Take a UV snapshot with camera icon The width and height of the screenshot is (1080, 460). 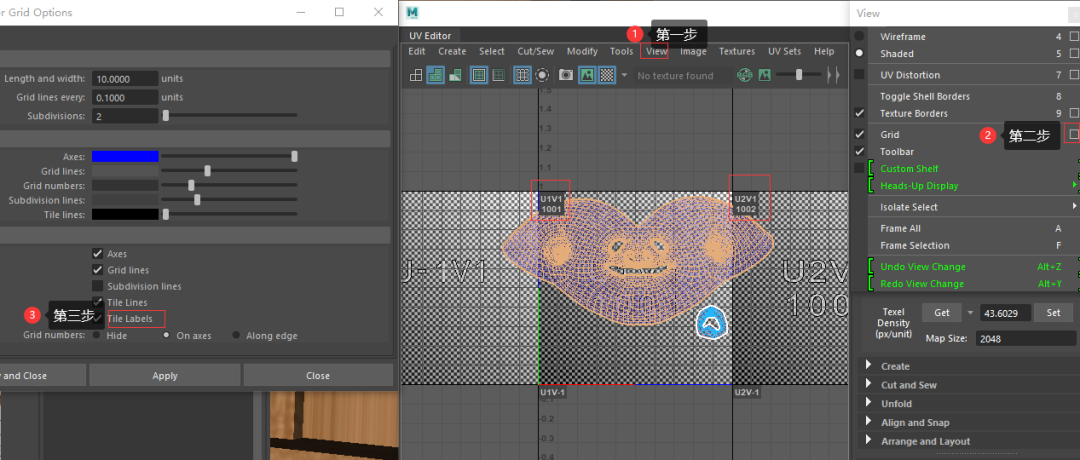[565, 75]
